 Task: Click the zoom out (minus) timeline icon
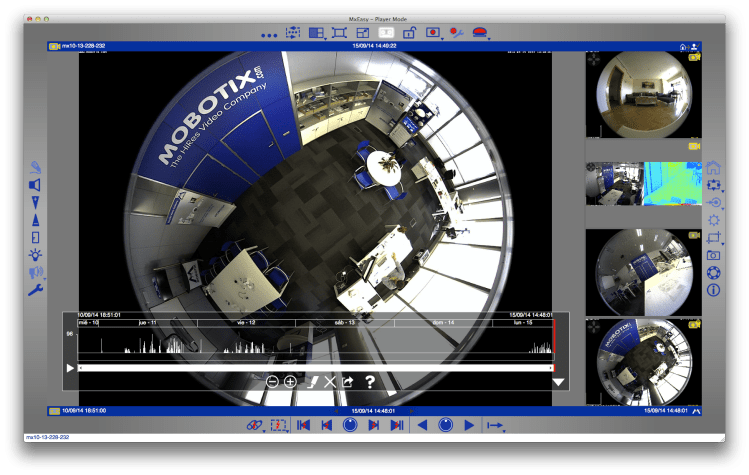point(272,382)
